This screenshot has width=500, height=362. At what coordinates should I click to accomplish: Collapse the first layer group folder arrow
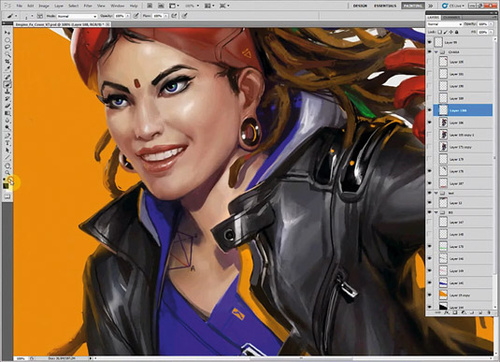(436, 52)
